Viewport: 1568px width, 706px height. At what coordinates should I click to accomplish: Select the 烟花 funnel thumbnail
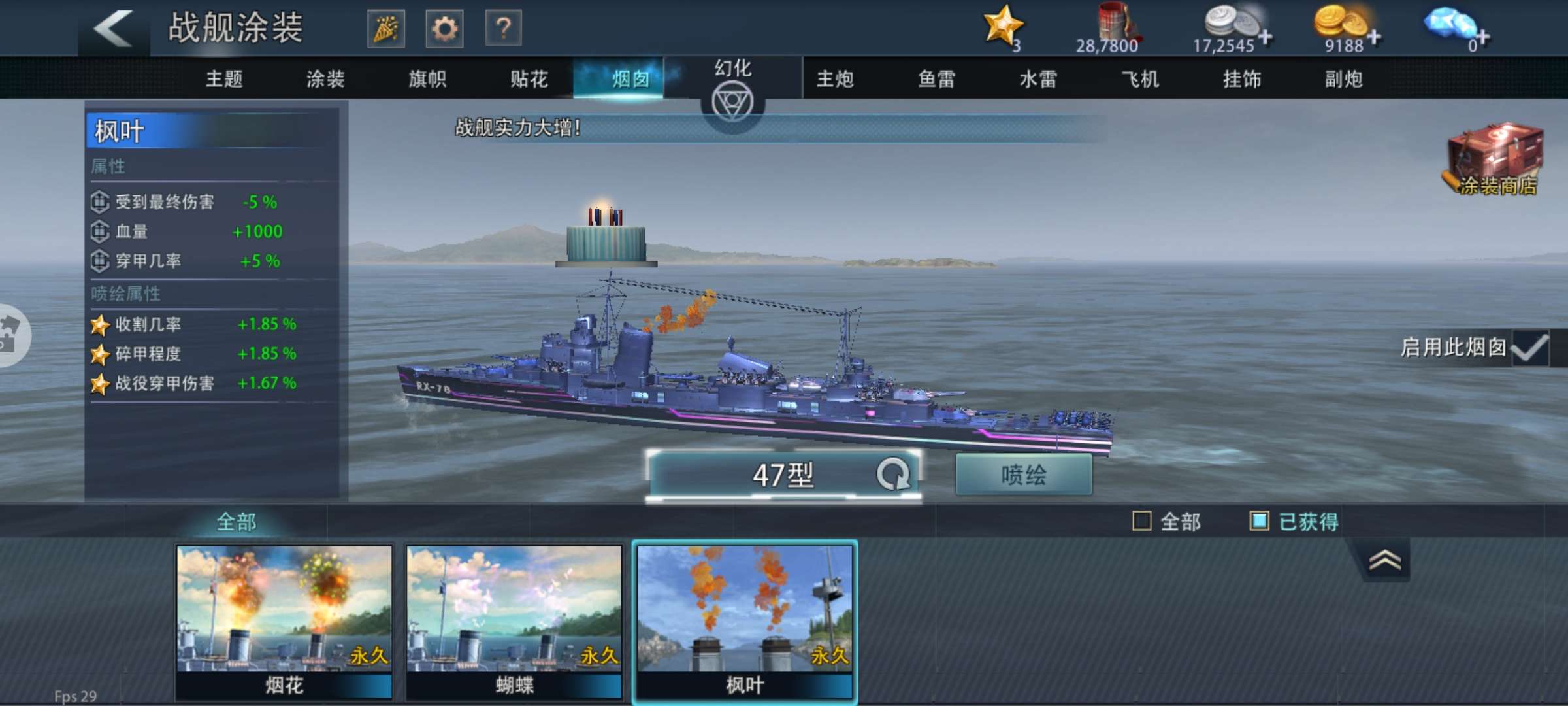284,622
